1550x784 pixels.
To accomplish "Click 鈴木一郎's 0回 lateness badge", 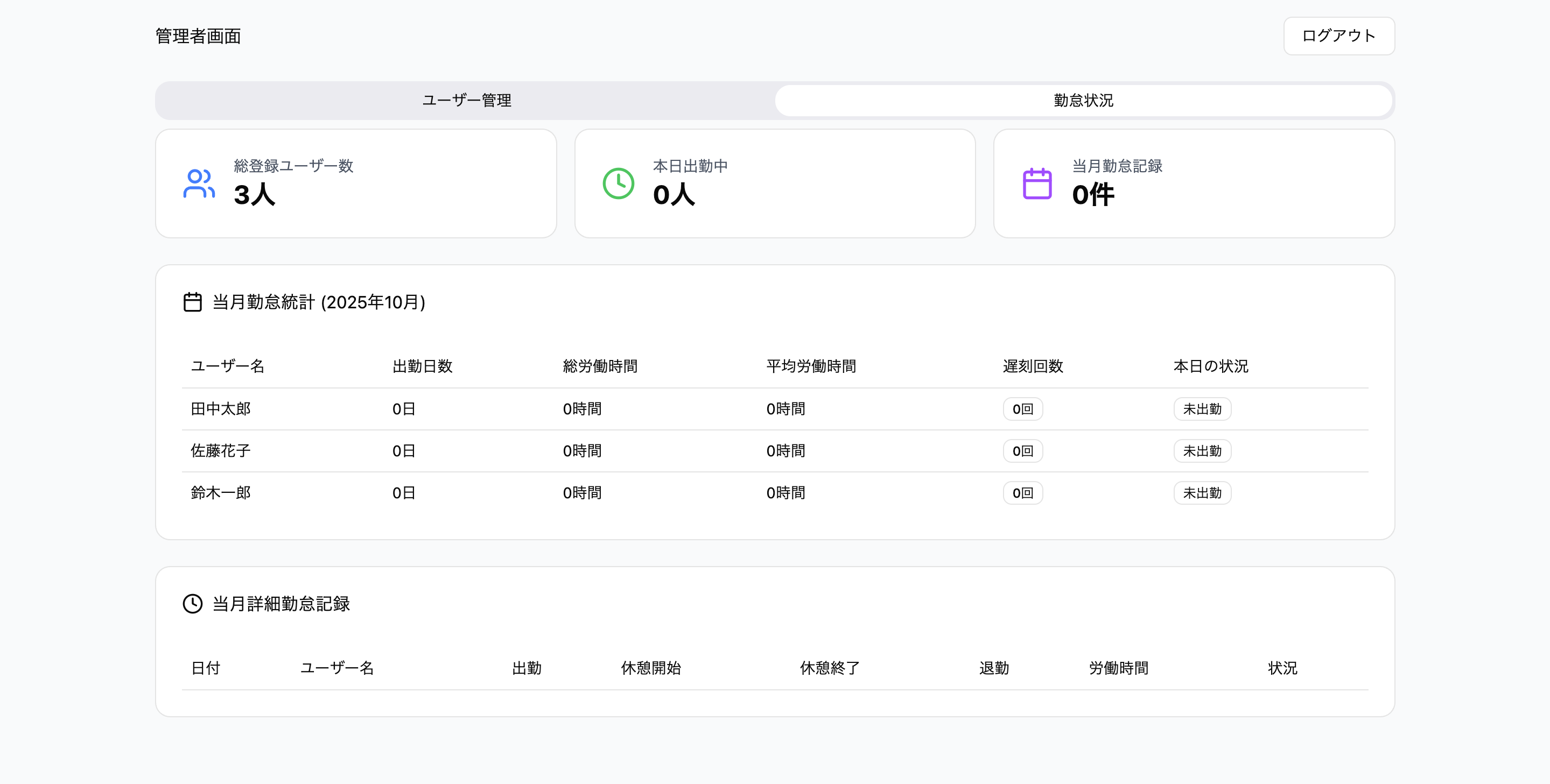I will pyautogui.click(x=1022, y=492).
